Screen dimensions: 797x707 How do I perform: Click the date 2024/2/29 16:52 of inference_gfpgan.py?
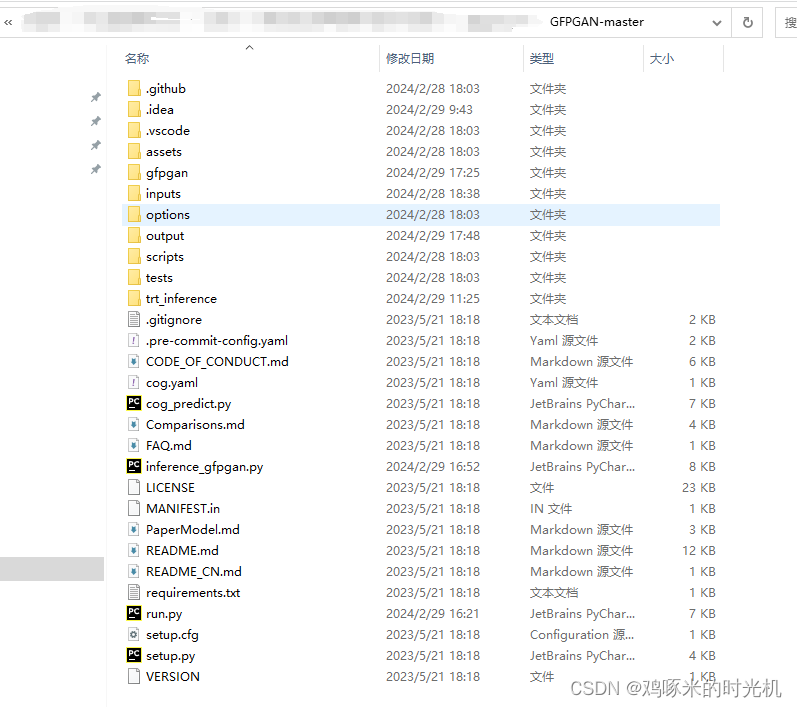(433, 467)
